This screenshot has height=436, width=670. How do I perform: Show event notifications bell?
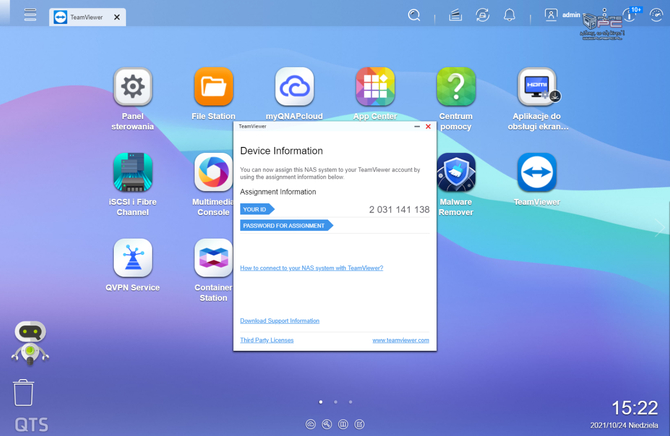[x=509, y=15]
